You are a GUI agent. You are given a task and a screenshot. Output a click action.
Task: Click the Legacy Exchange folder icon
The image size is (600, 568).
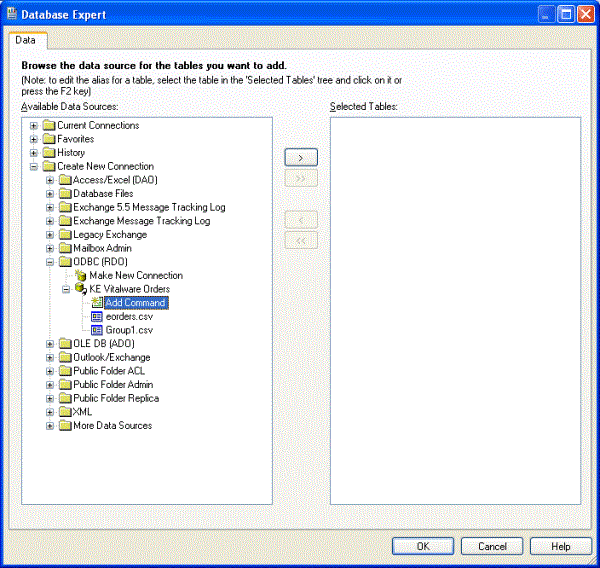(x=65, y=235)
